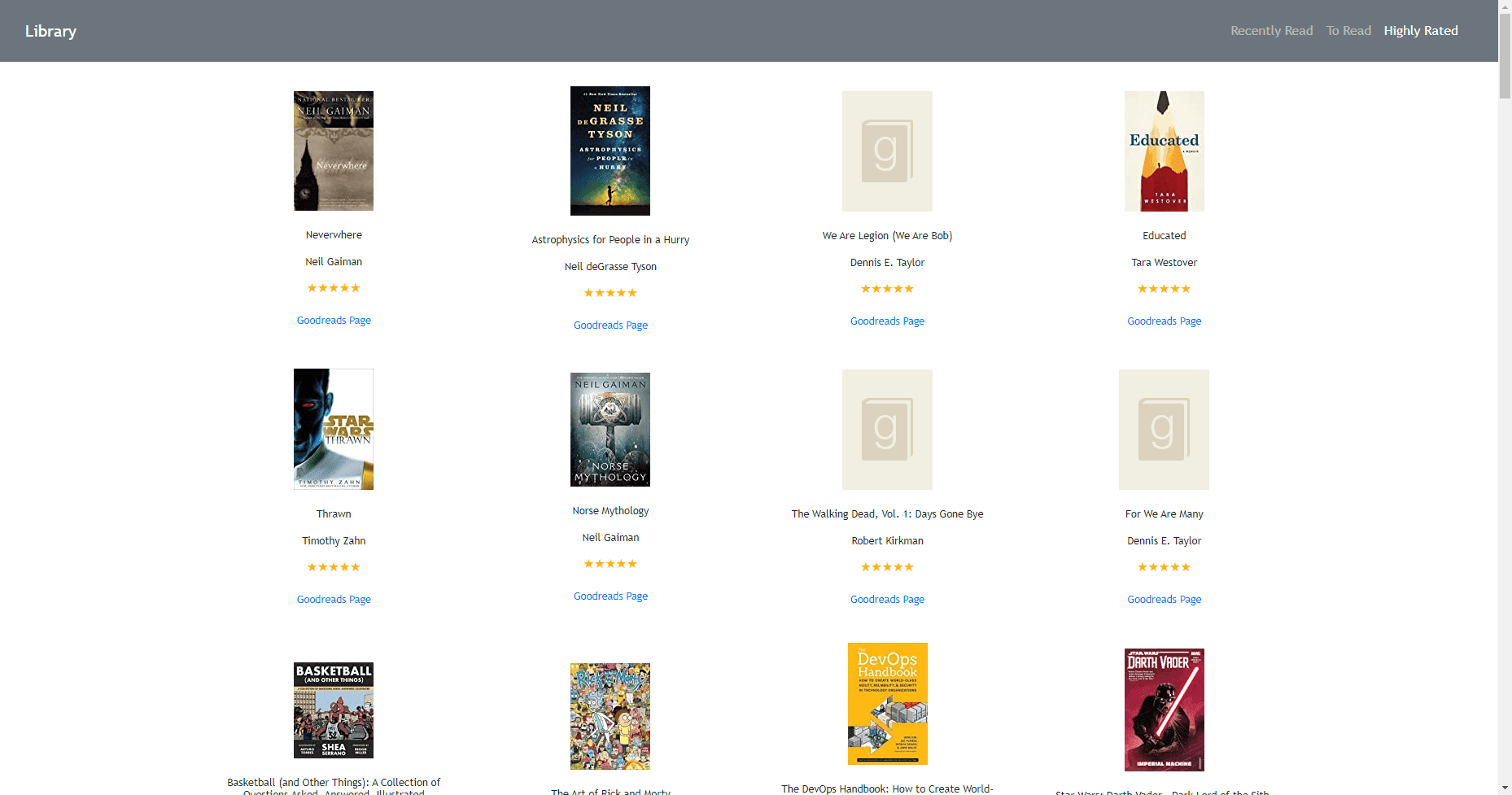Click the title text 'Thrawn'
Viewport: 1512px width, 795px height.
[x=334, y=514]
